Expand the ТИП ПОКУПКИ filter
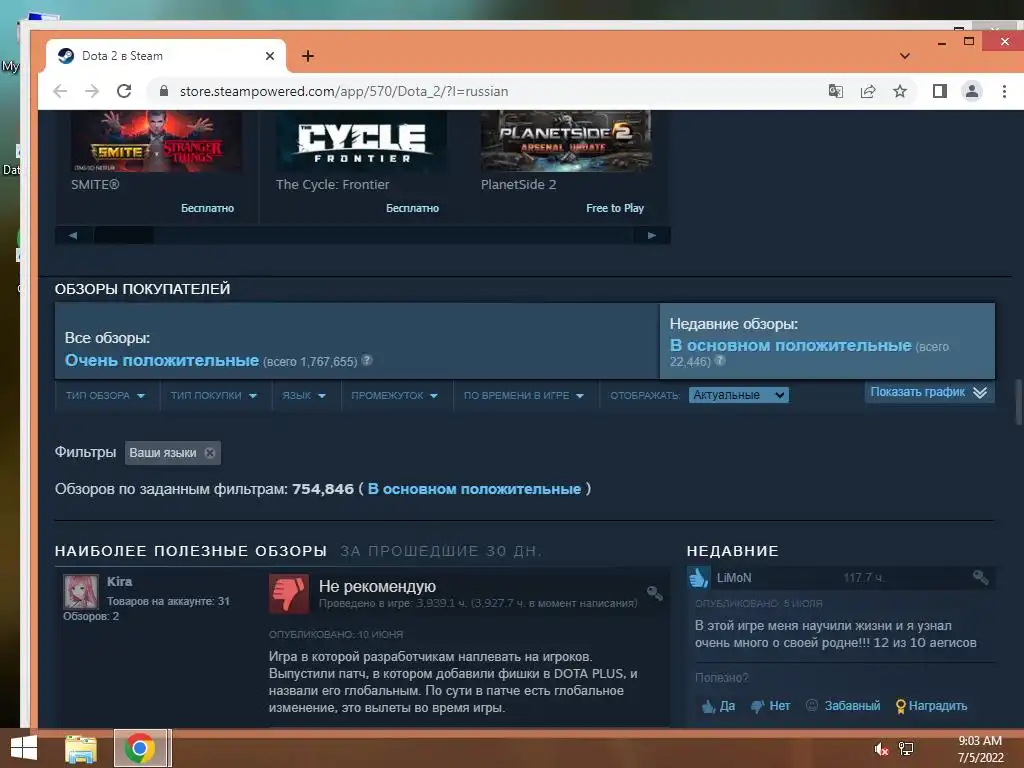The height and width of the screenshot is (768, 1024). pos(214,395)
